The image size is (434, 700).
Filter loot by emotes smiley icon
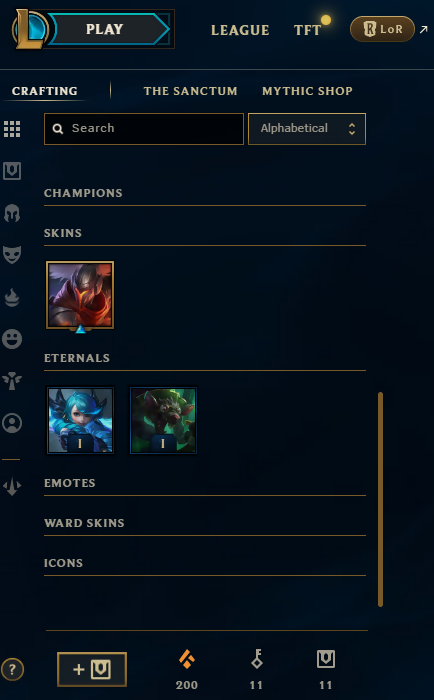tap(12, 339)
